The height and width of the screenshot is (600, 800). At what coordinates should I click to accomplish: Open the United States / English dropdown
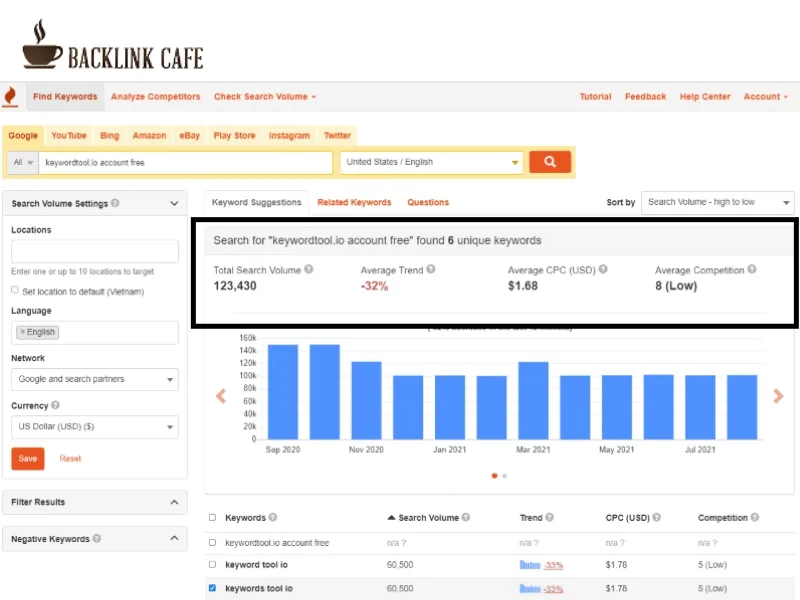[432, 162]
